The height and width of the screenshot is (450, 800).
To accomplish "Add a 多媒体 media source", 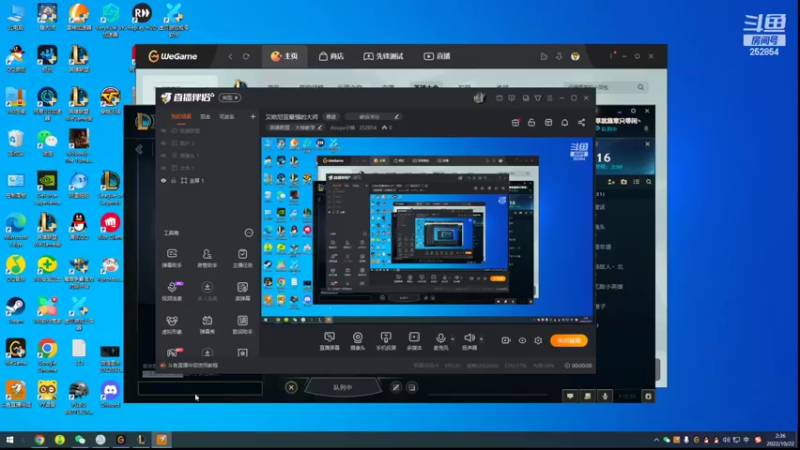I will (414, 340).
